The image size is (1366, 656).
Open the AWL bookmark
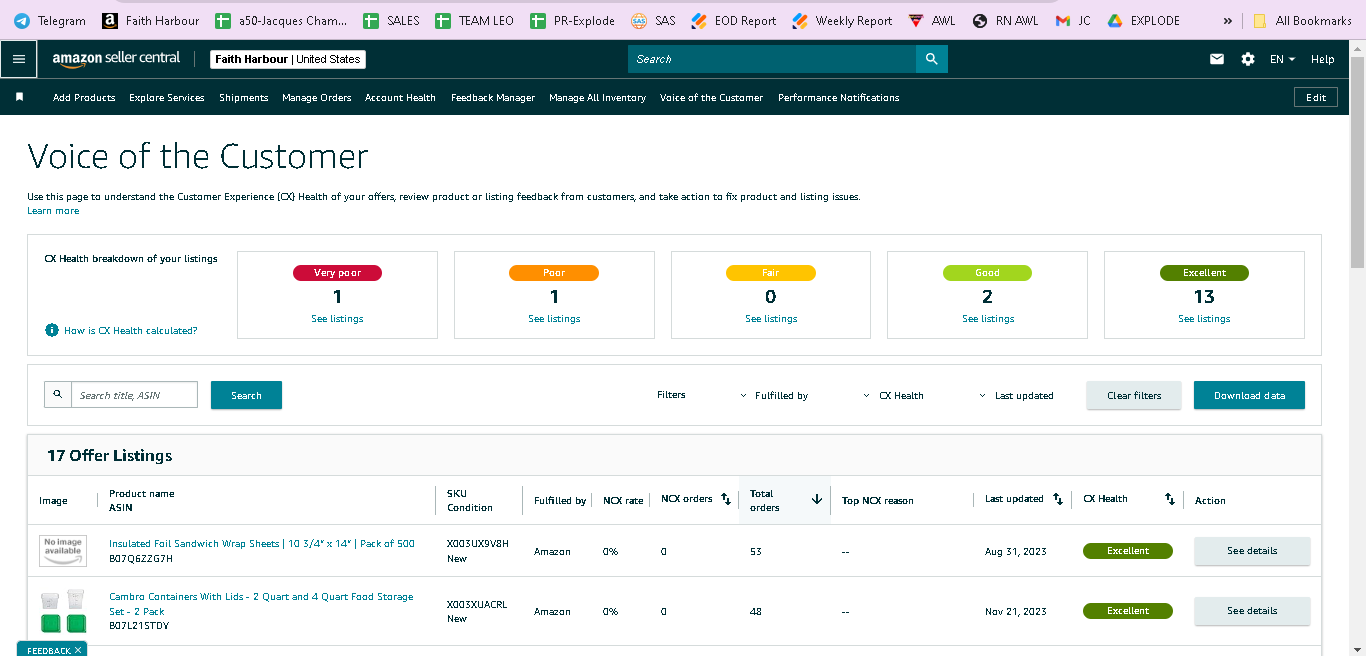click(x=932, y=20)
